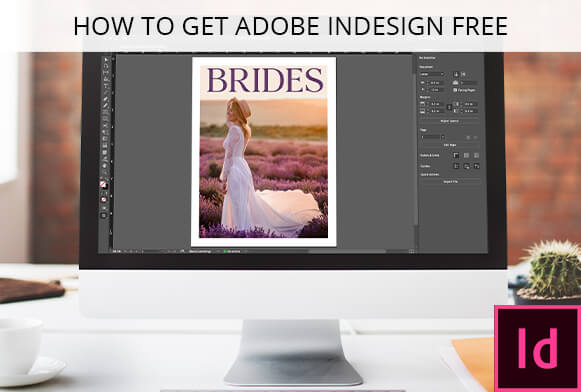Click the bottom margin field
Viewport: 581px width, 392px height.
(436, 111)
